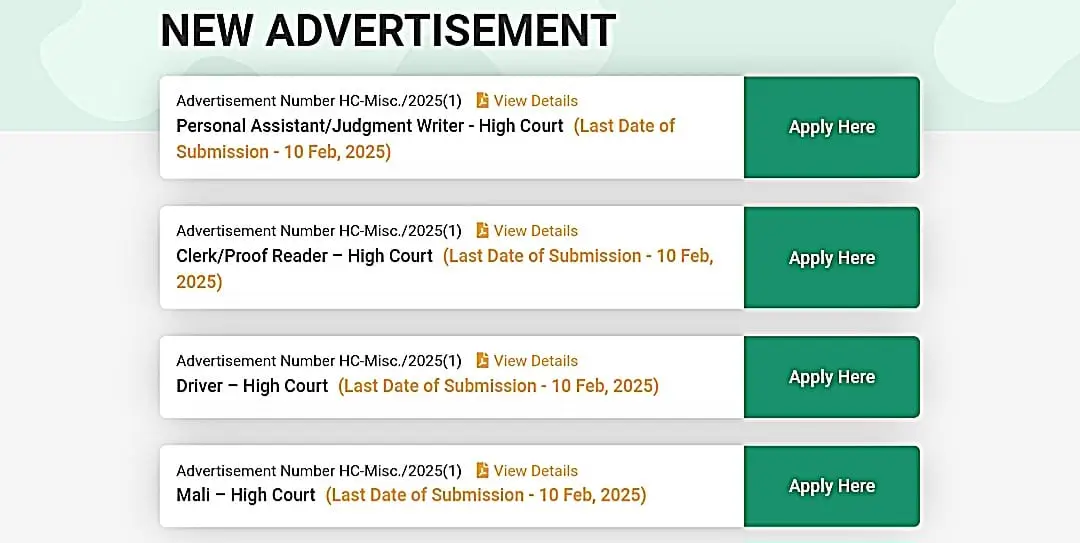
Task: Click the PDF icon in the Mali row
Action: click(482, 470)
